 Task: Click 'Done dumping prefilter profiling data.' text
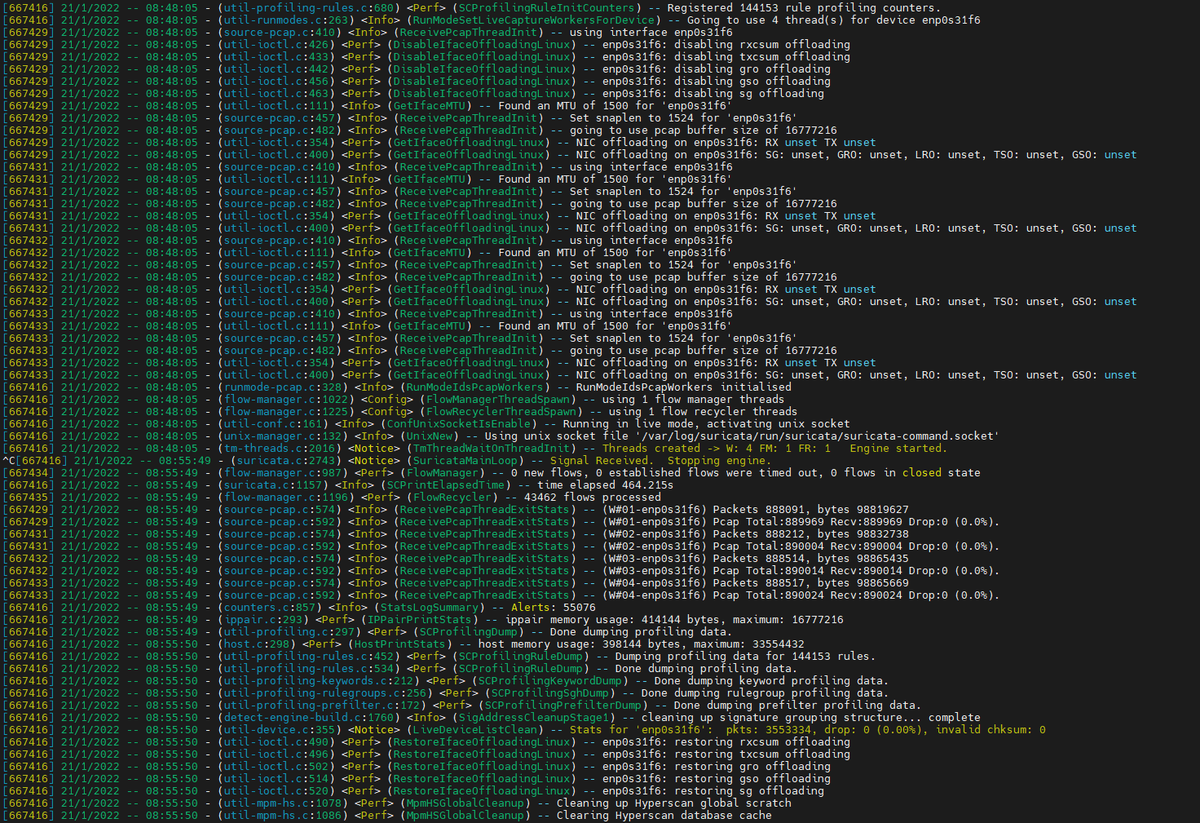[798, 706]
